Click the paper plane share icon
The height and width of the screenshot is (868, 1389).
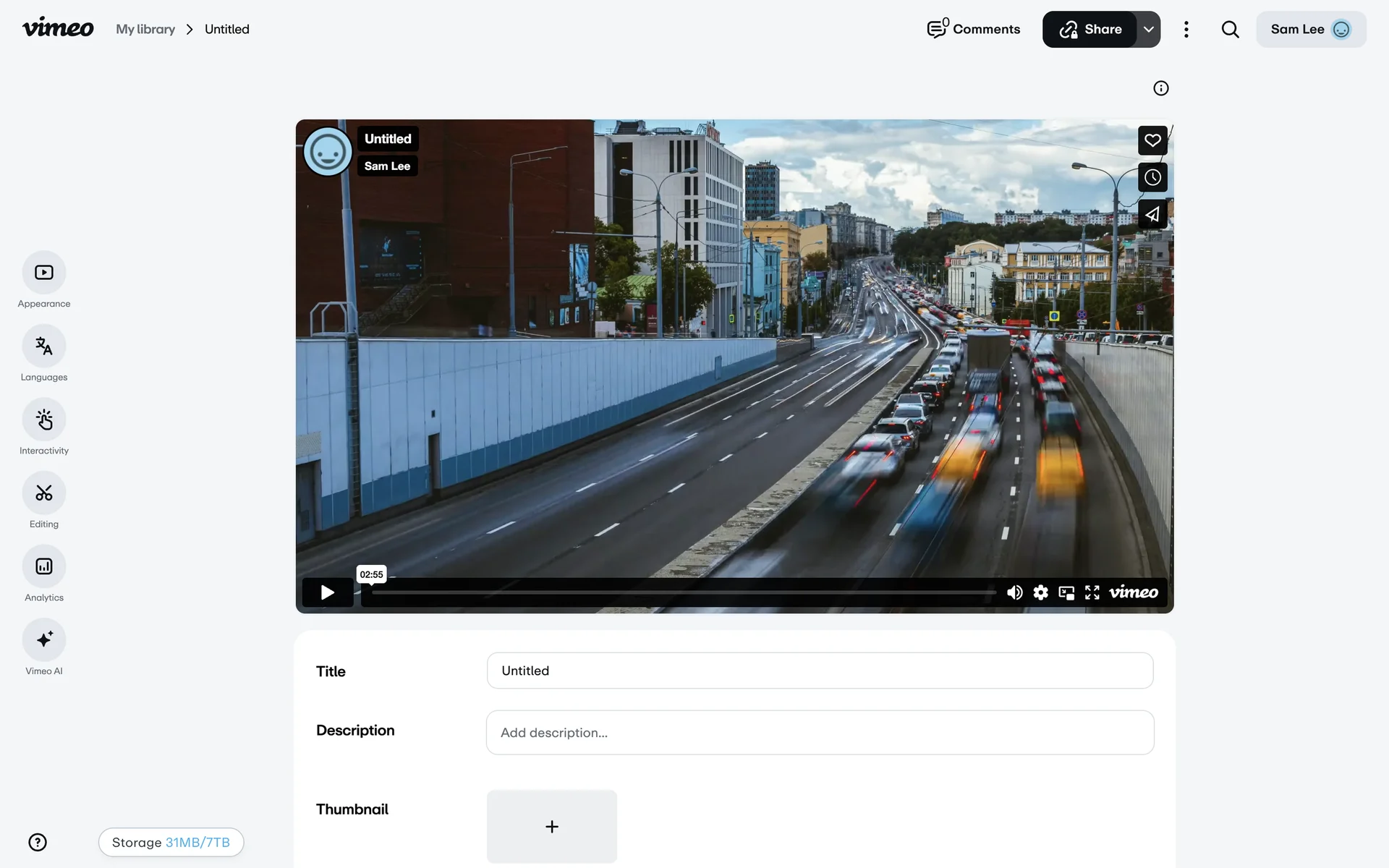(1152, 215)
